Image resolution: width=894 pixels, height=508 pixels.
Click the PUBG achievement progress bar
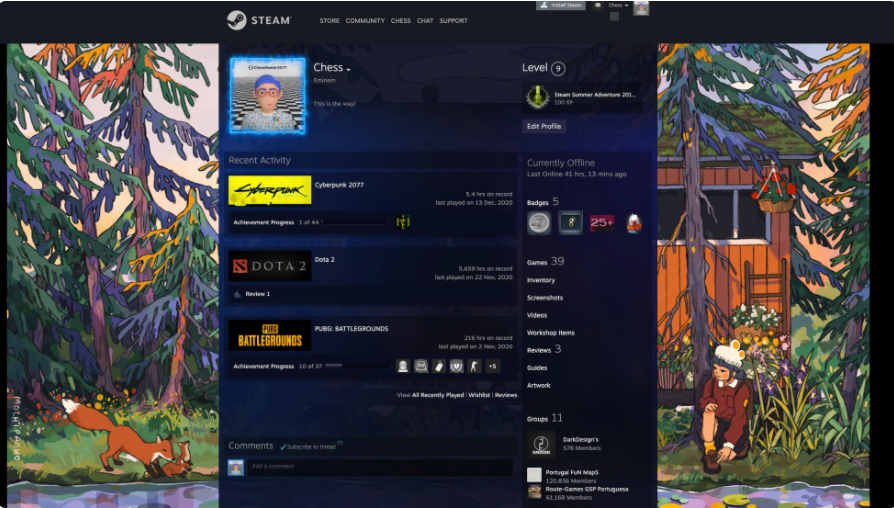[x=357, y=365]
